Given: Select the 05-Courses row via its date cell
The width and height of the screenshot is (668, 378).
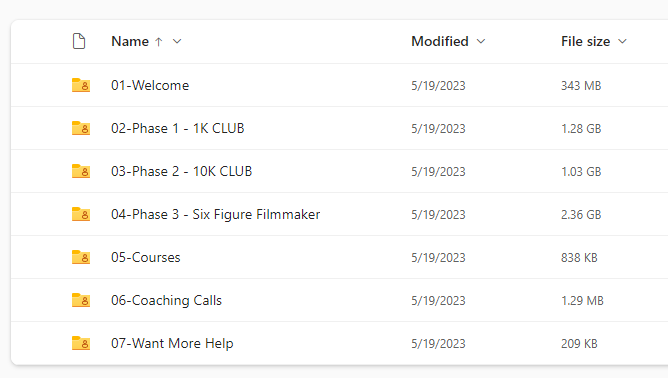Looking at the screenshot, I should coord(438,258).
